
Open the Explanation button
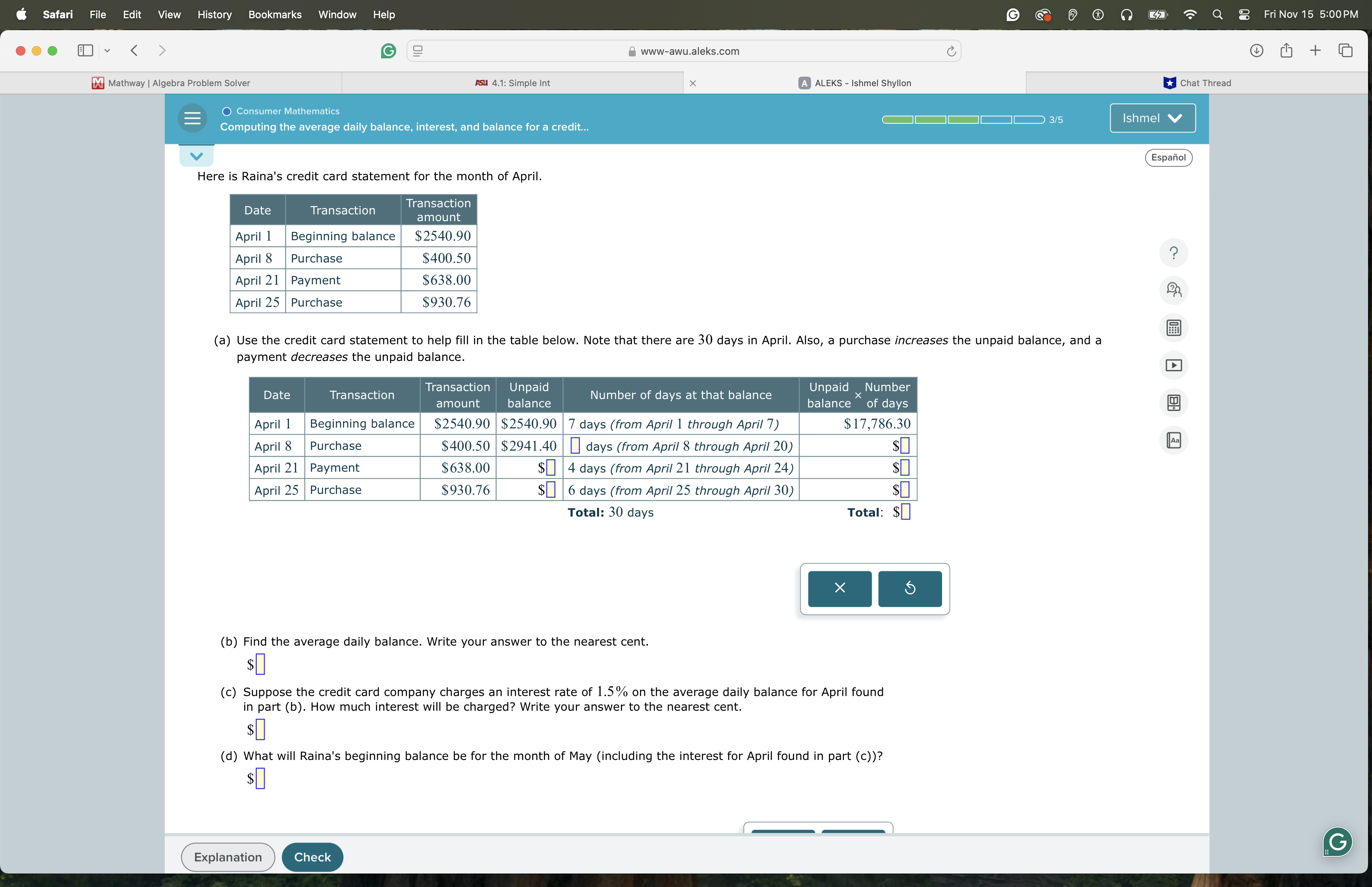227,856
